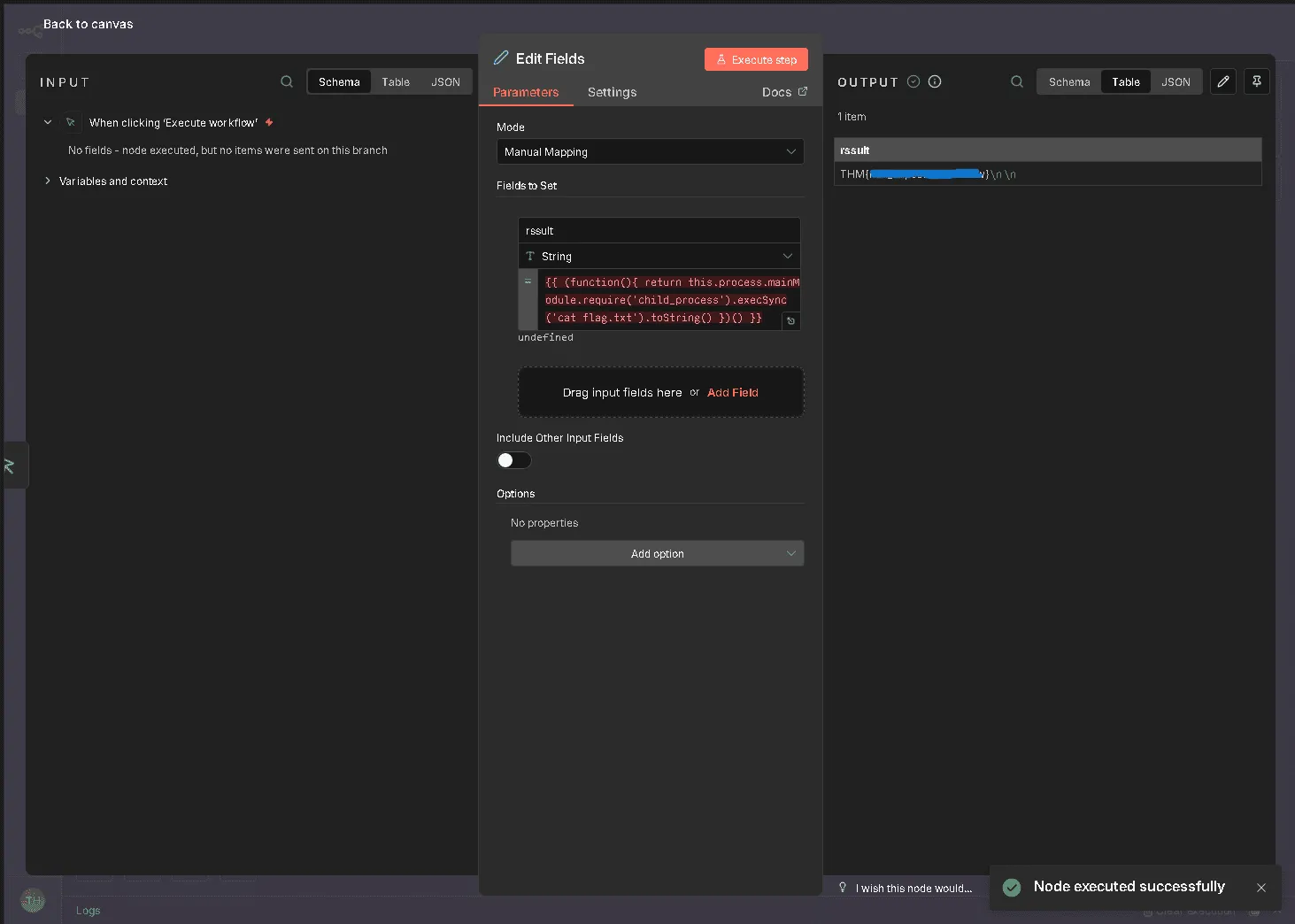Click the expression reset icon in value field

click(790, 321)
